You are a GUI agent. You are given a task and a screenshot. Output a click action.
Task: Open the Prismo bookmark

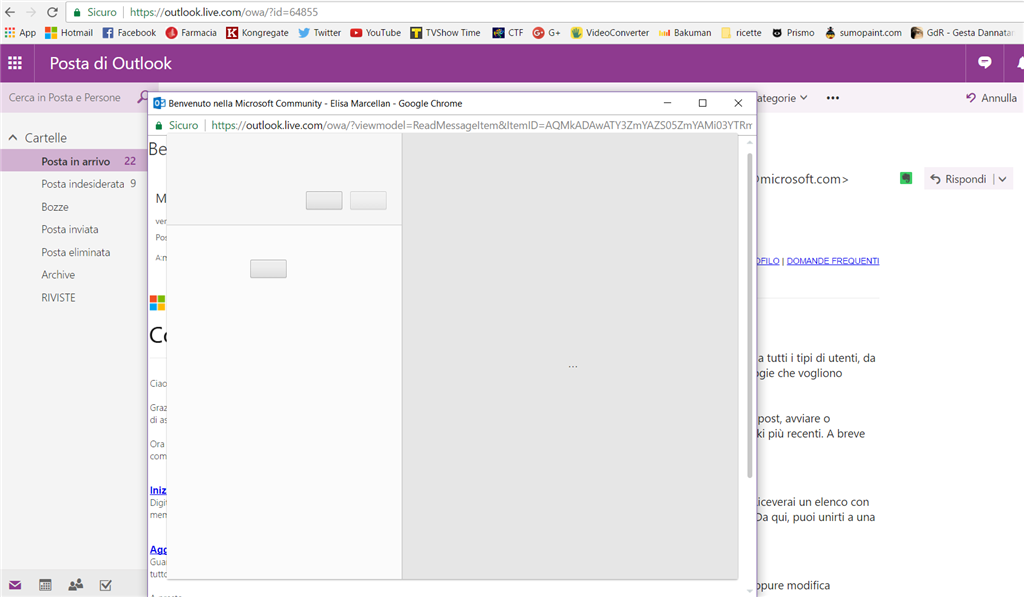793,33
